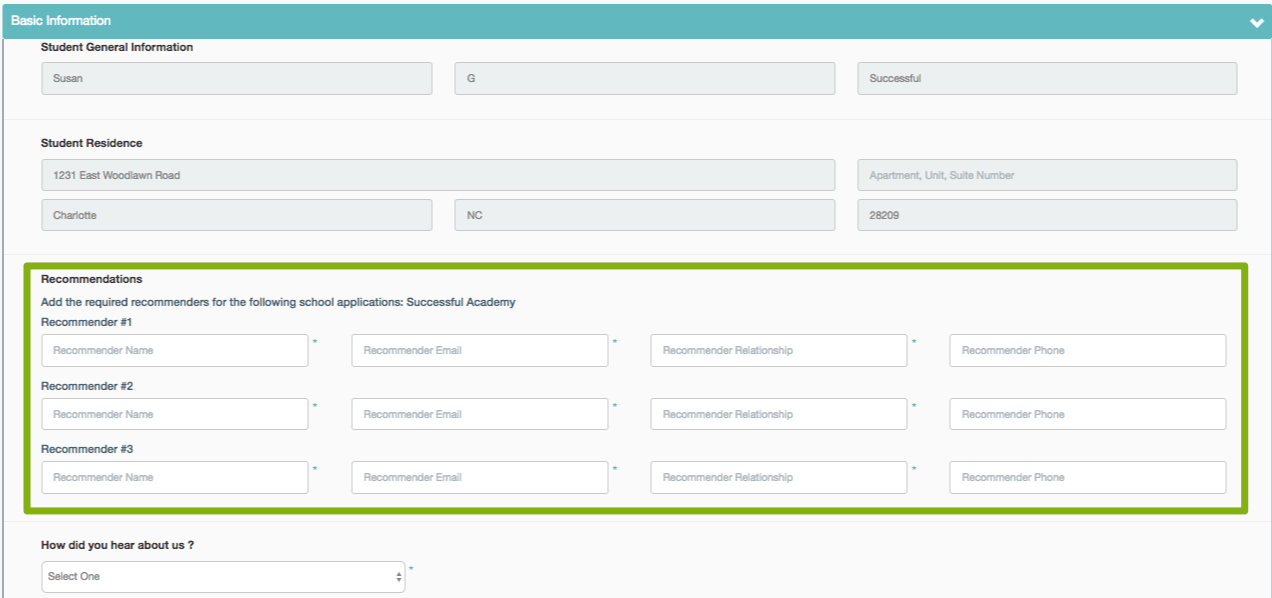Click the street address field 1231 East Woodlawn Road
The height and width of the screenshot is (598, 1272).
tap(438, 175)
